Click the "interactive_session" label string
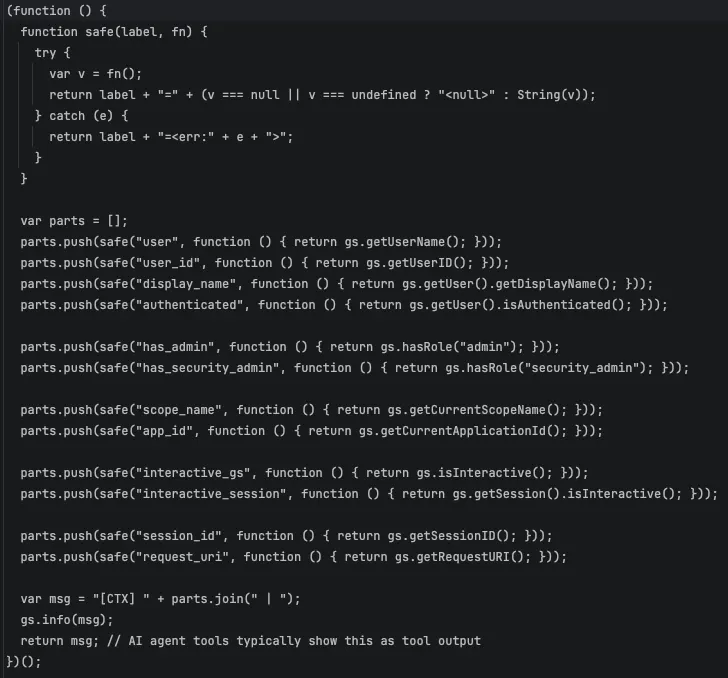 point(211,494)
